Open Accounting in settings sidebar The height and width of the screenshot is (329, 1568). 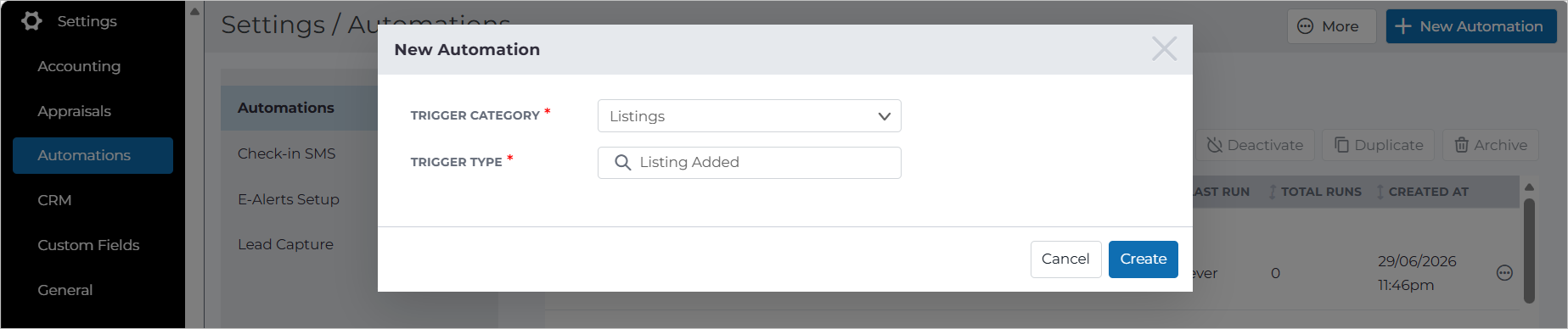pyautogui.click(x=79, y=66)
